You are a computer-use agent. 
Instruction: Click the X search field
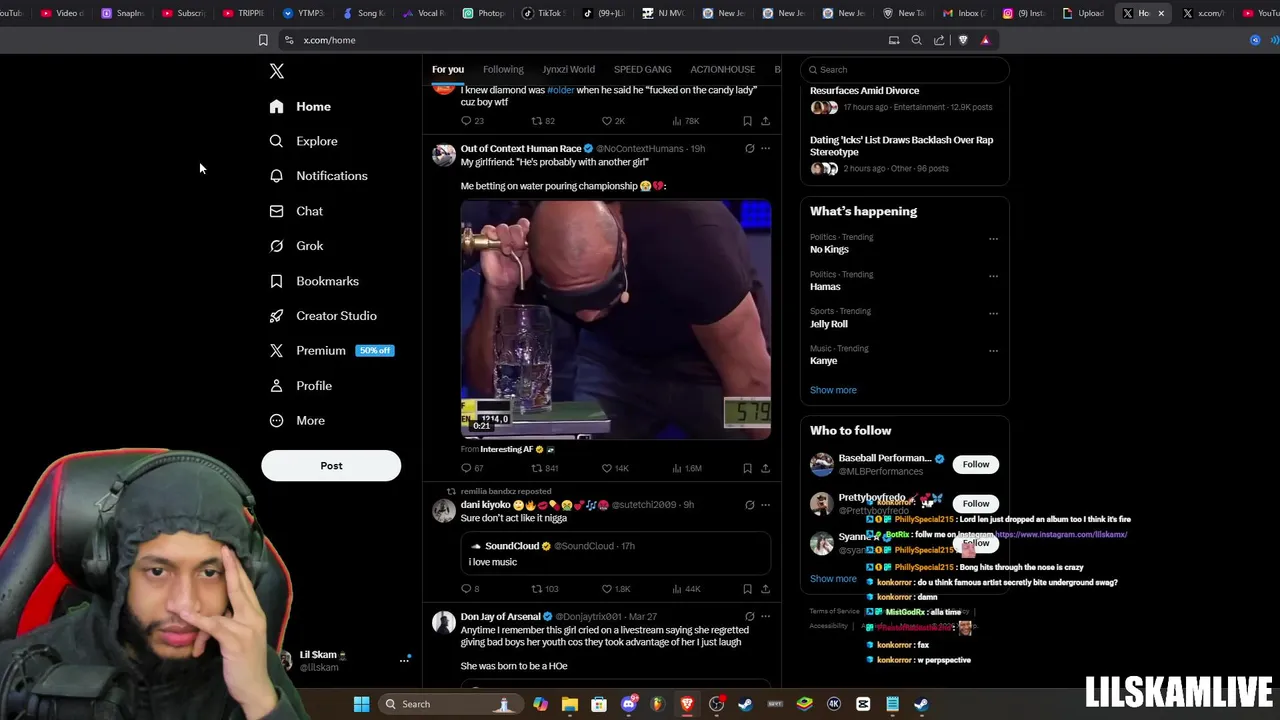[x=905, y=70]
